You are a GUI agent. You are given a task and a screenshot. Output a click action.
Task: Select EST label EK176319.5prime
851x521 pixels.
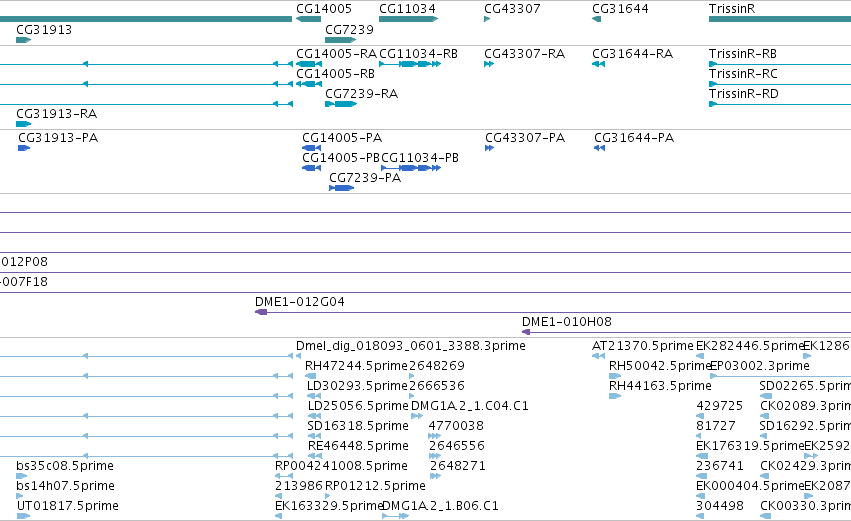pyautogui.click(x=749, y=446)
